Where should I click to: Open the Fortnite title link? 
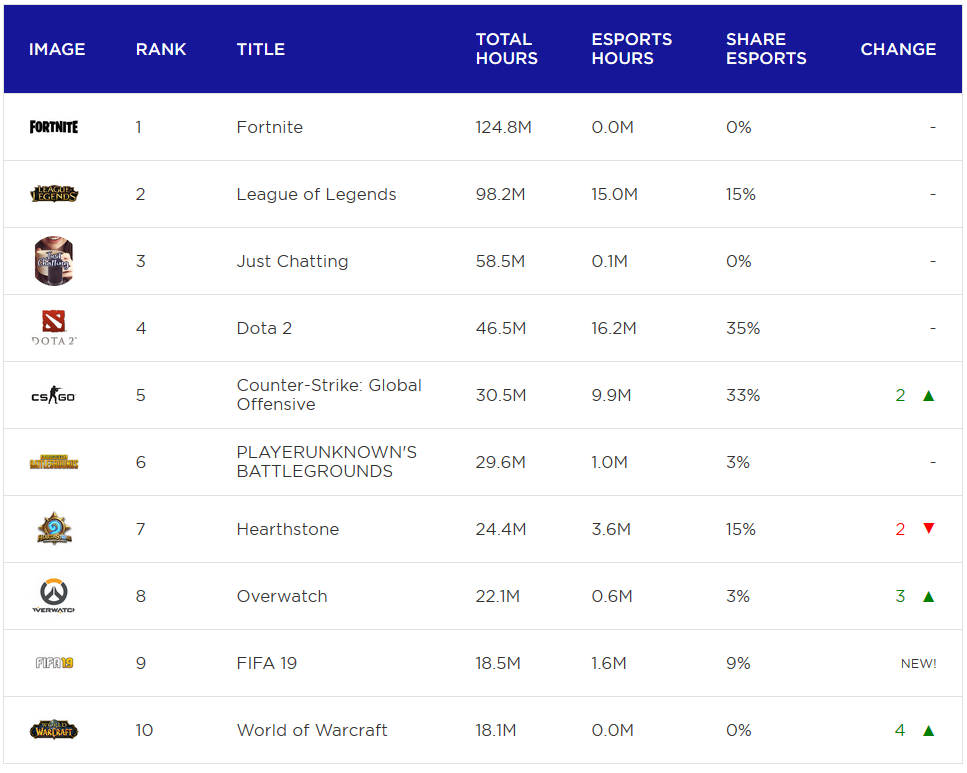pos(269,127)
